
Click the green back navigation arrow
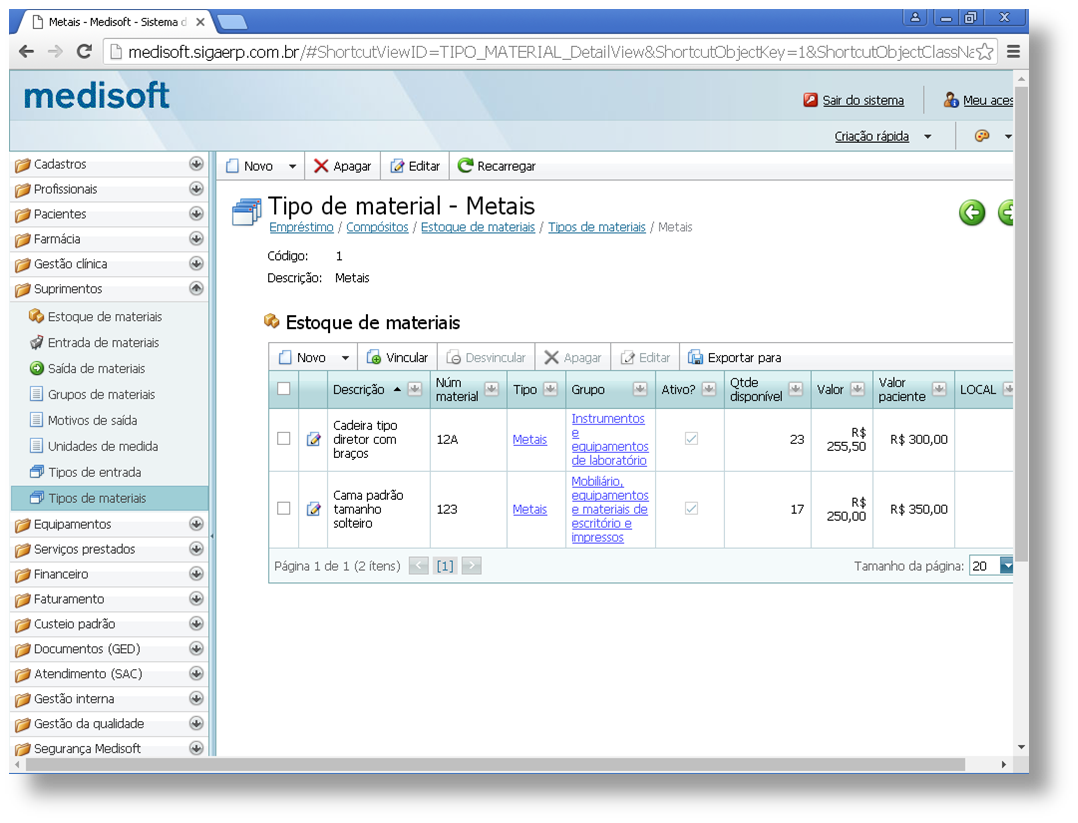click(x=972, y=212)
